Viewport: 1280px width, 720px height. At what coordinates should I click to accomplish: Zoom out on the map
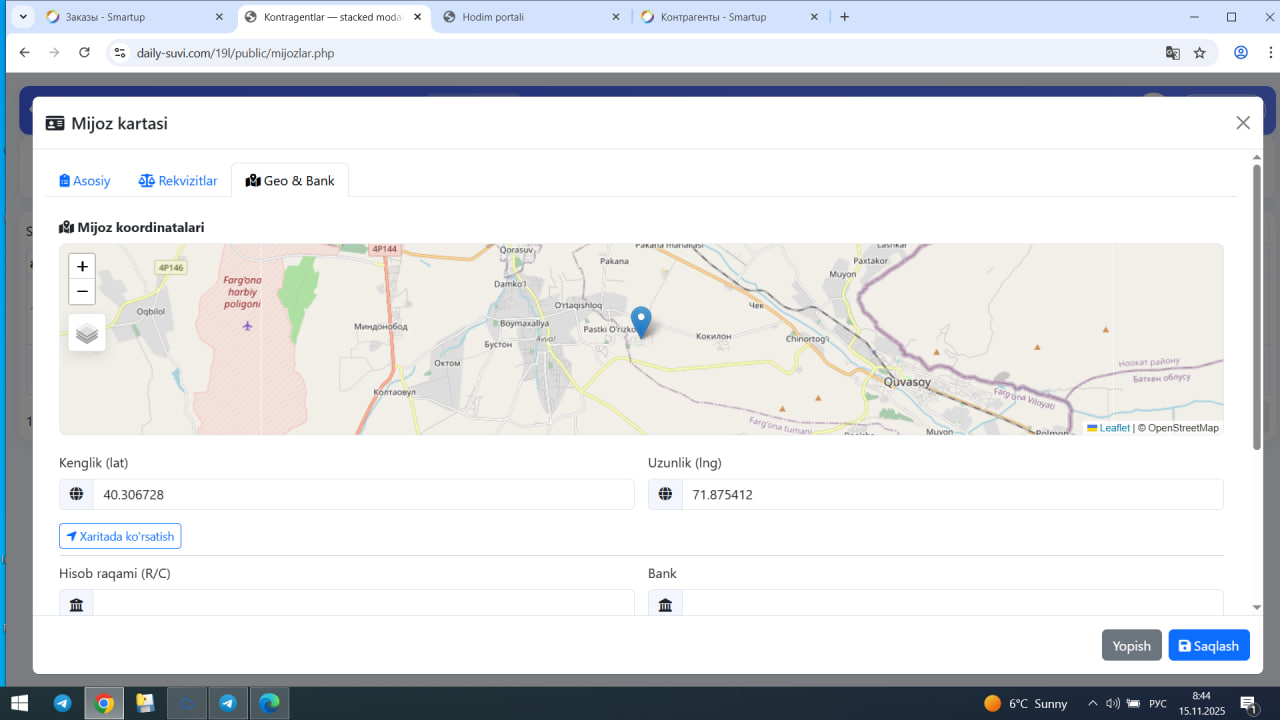pyautogui.click(x=82, y=292)
